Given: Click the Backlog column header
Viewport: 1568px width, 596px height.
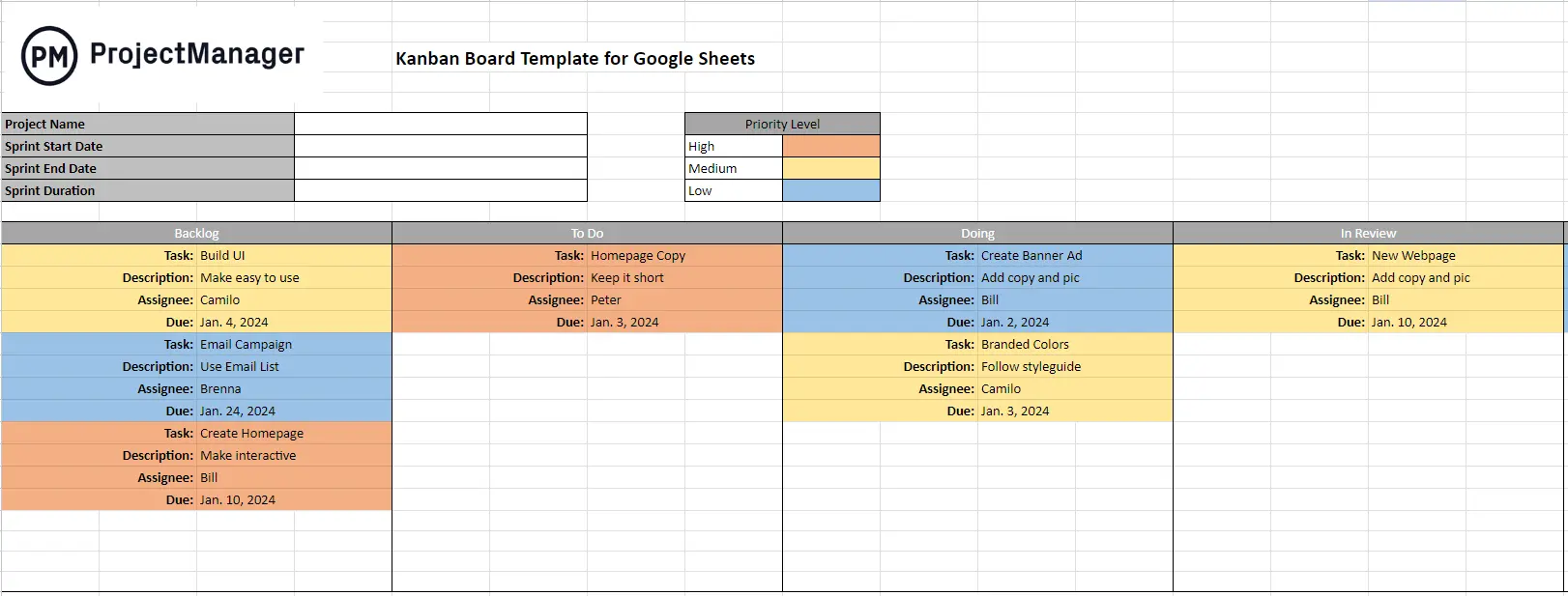Looking at the screenshot, I should click(196, 233).
